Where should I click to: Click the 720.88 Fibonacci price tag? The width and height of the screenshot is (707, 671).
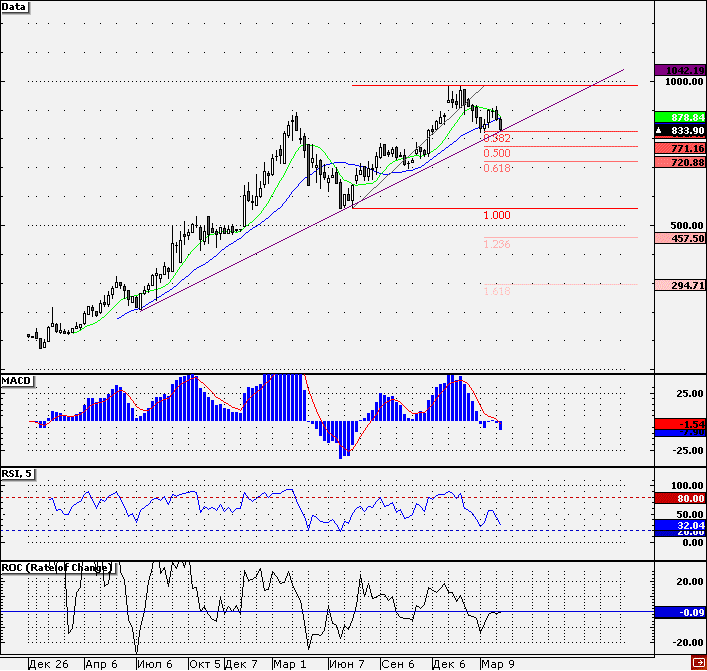680,162
